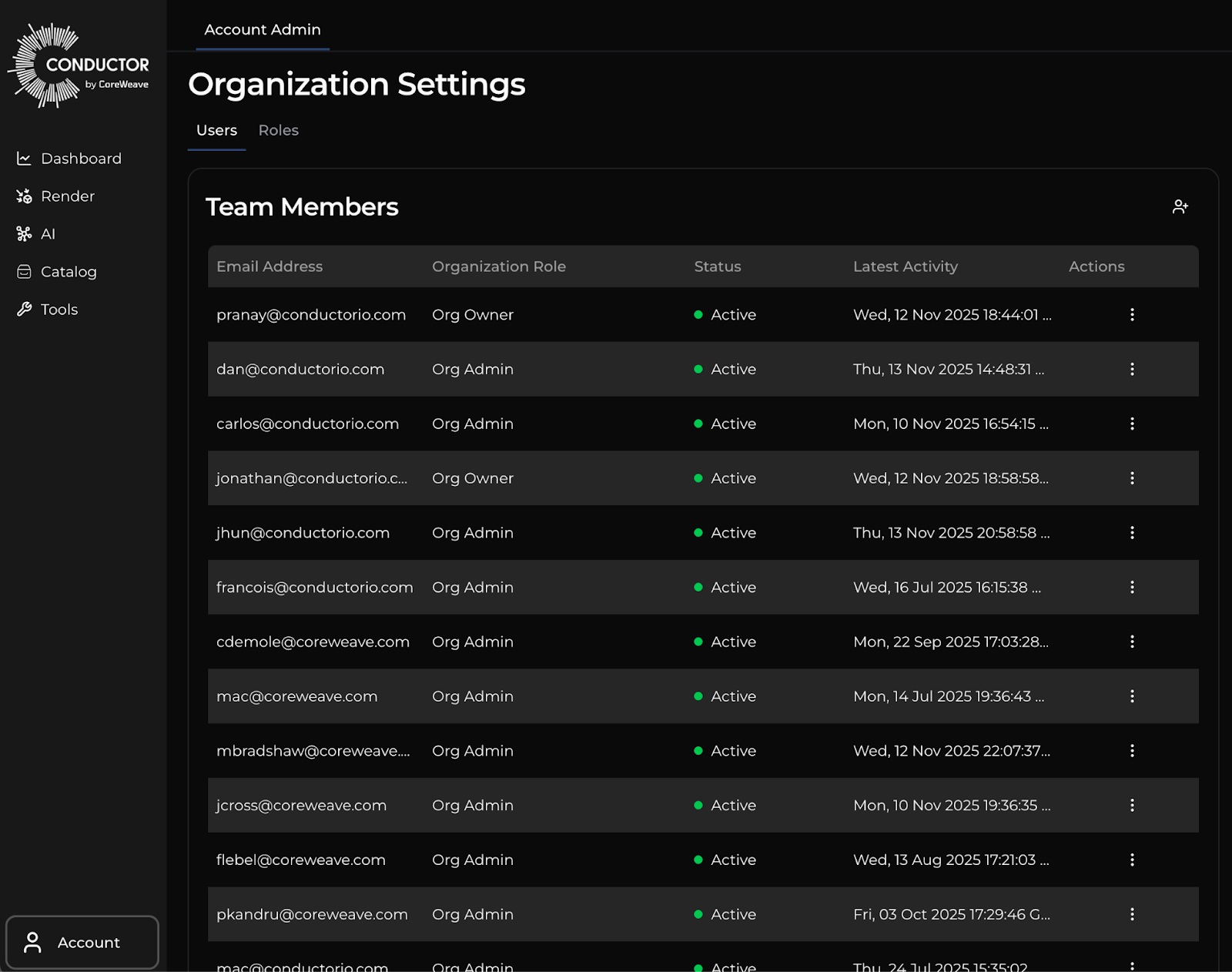Open the Dashboard page from sidebar

coord(81,159)
